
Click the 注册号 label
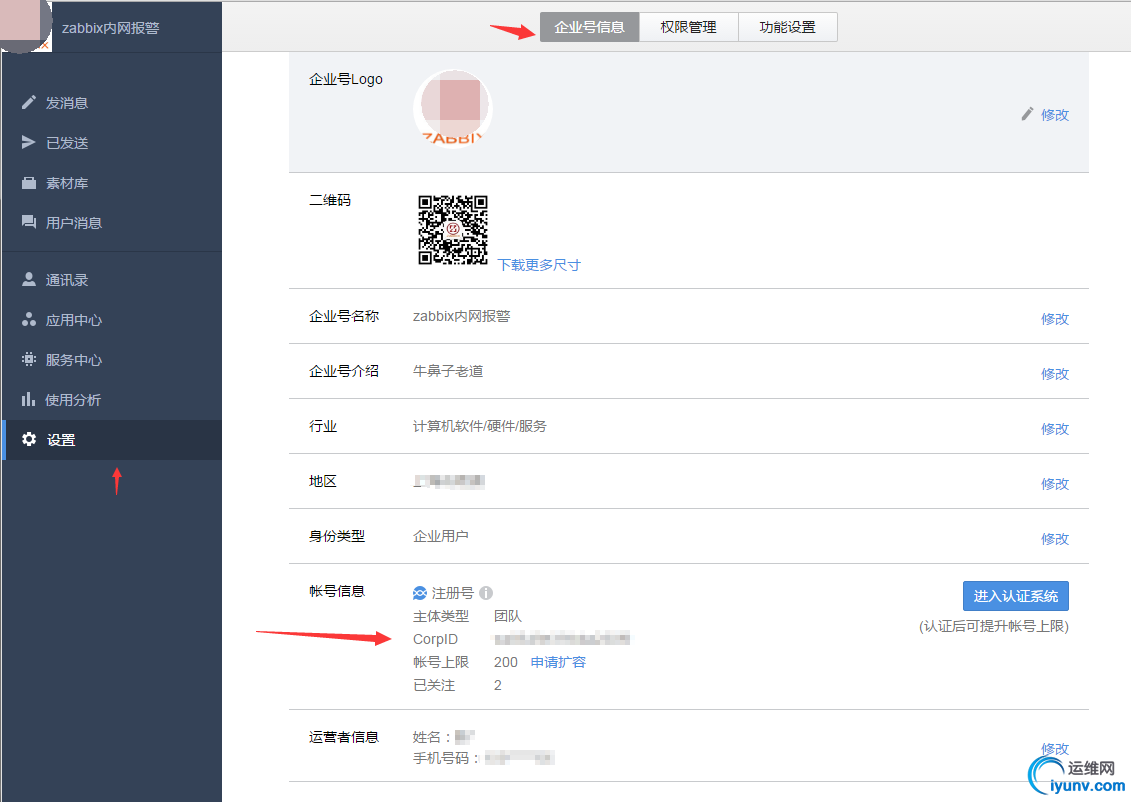tap(452, 593)
